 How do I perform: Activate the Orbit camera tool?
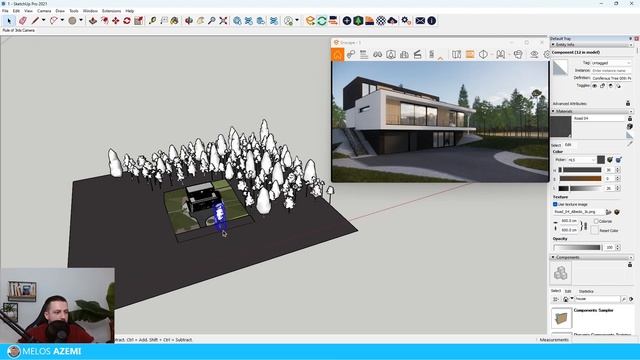coord(189,20)
